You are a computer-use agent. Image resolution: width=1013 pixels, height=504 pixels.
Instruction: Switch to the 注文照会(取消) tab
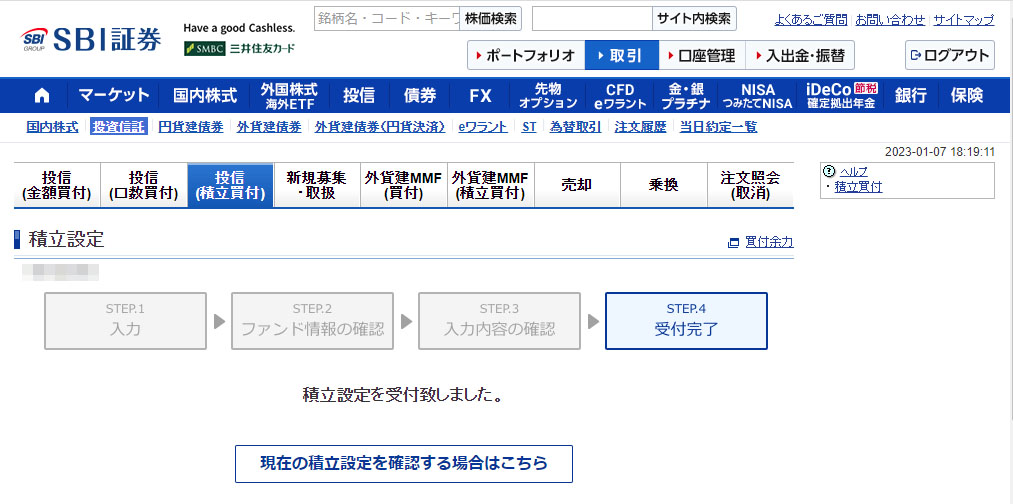[x=750, y=185]
